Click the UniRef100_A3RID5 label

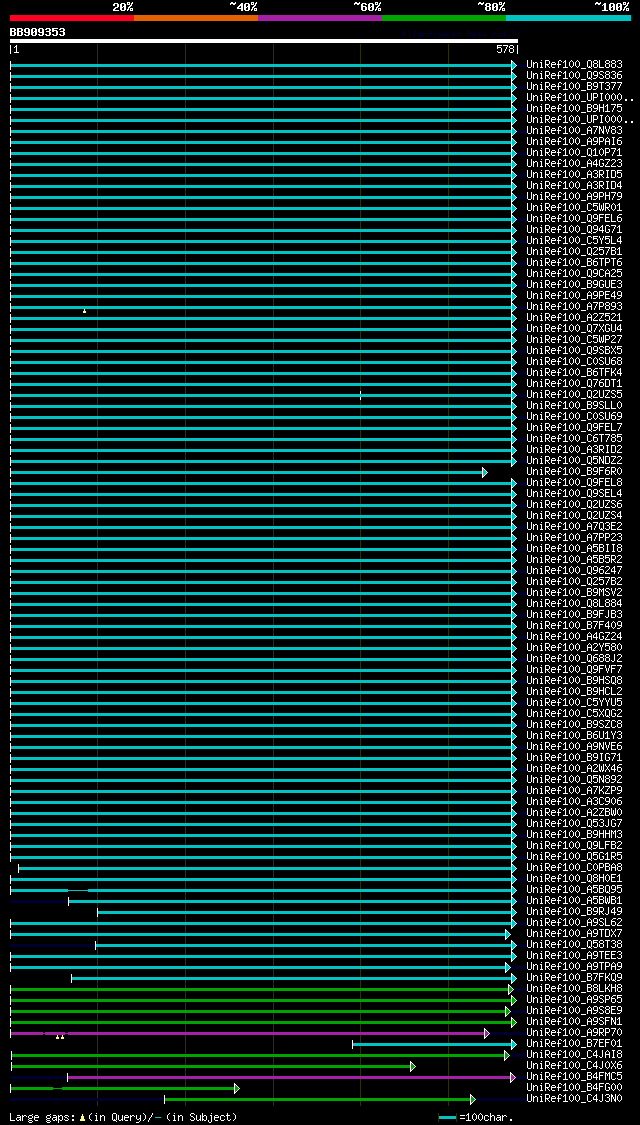click(x=574, y=174)
